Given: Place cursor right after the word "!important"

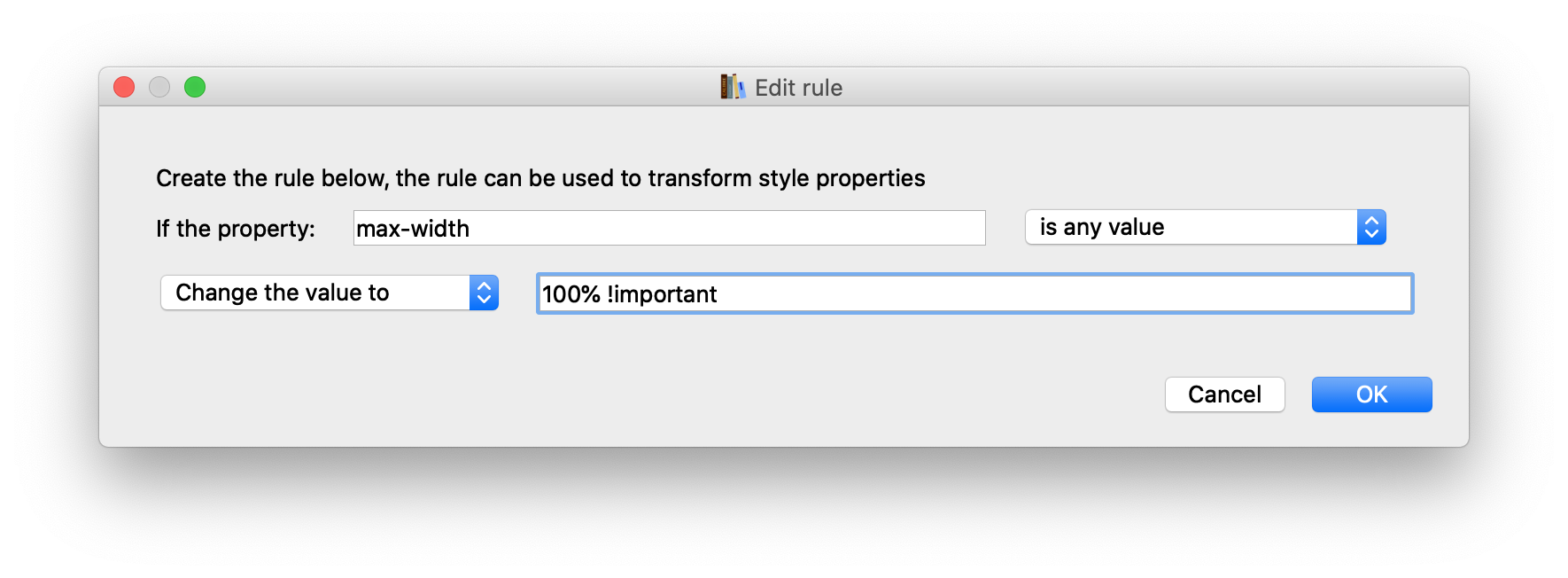Looking at the screenshot, I should [x=718, y=294].
